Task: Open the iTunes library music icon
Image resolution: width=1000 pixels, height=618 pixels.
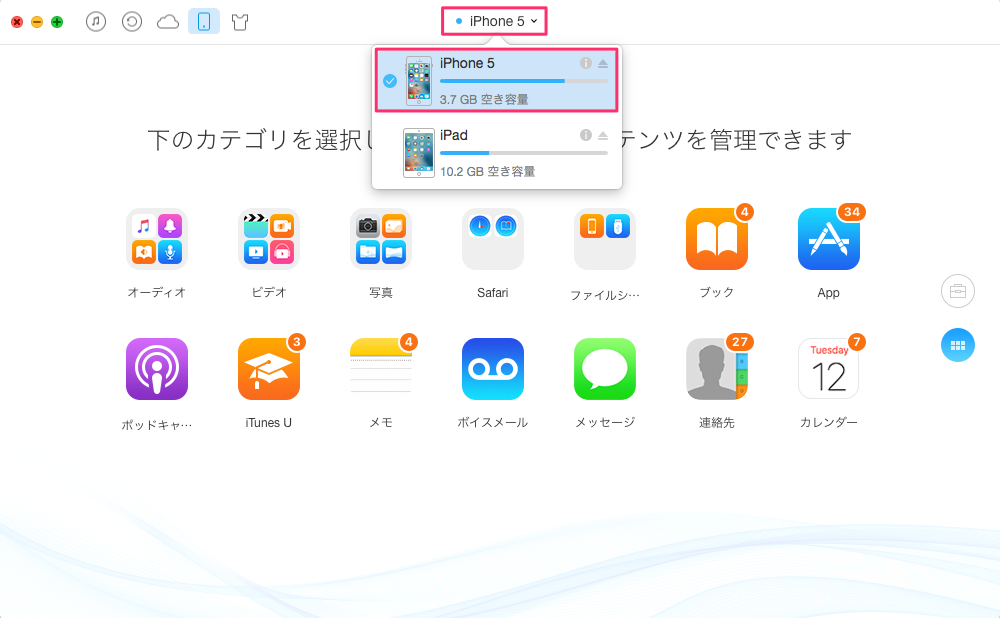Action: [x=96, y=22]
